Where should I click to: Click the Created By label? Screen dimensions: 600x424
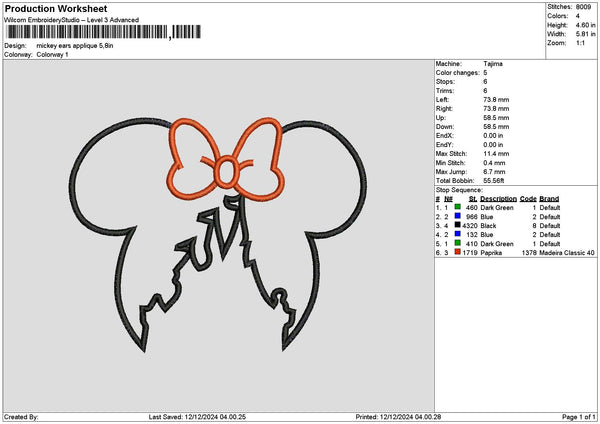pos(21,417)
